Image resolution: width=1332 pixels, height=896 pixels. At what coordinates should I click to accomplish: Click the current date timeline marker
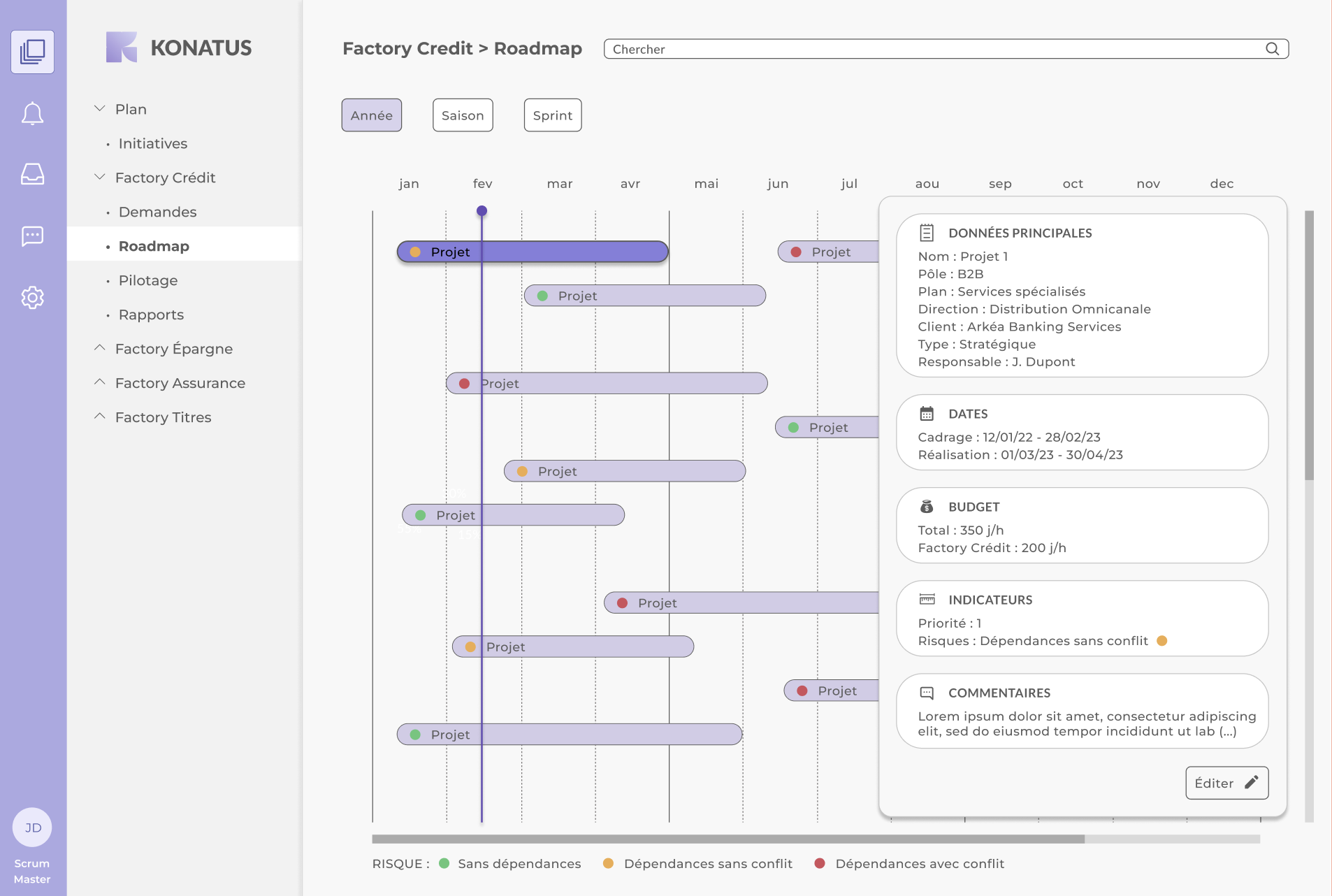coord(482,210)
